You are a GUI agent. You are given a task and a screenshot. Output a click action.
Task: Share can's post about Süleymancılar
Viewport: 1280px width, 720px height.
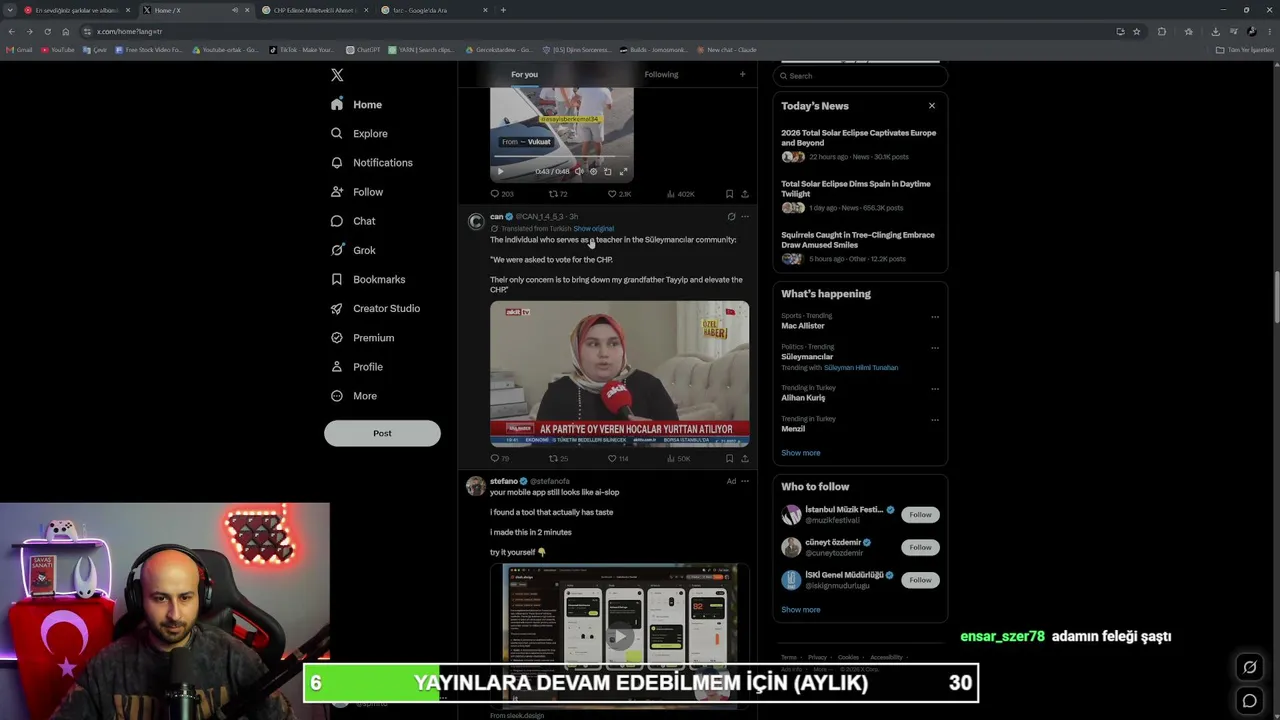(744, 458)
